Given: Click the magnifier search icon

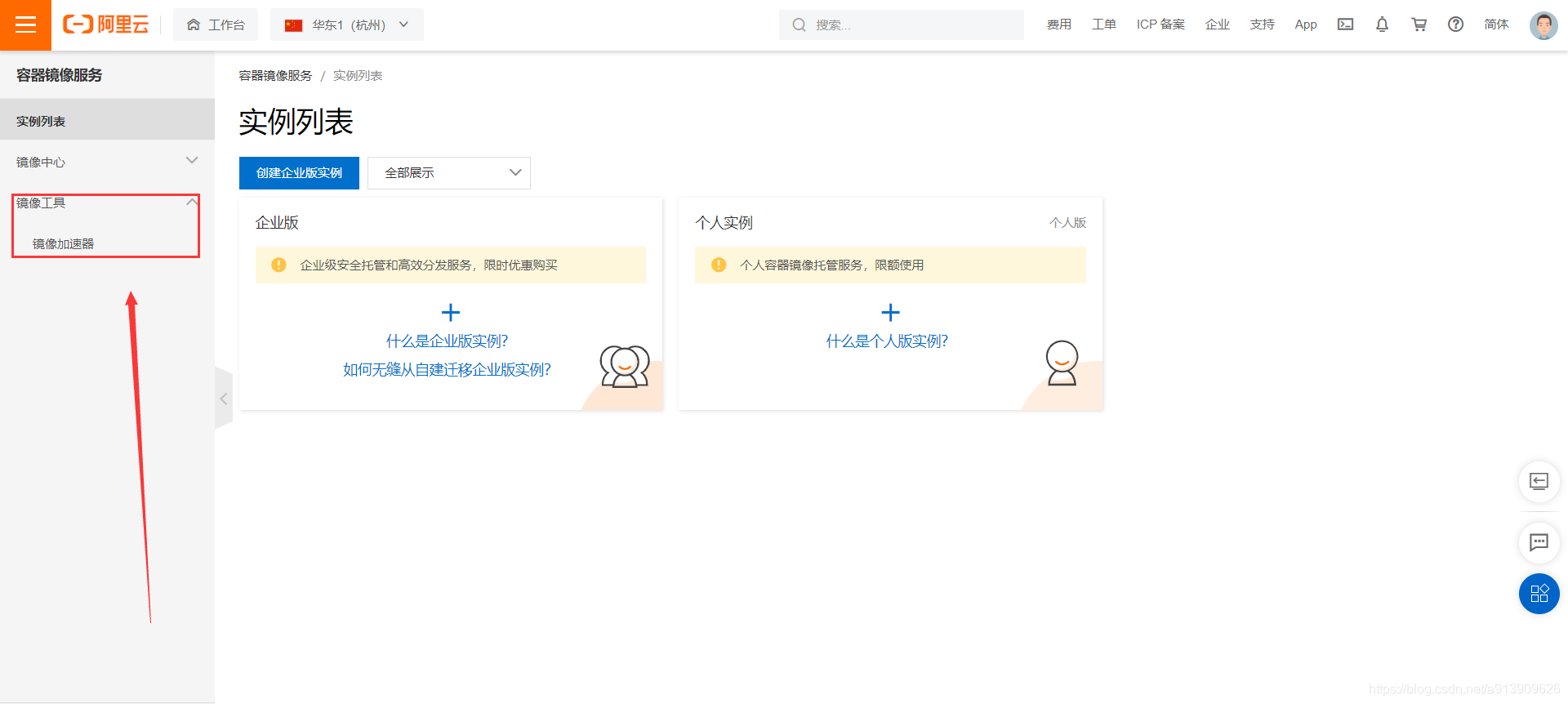Looking at the screenshot, I should [x=799, y=25].
